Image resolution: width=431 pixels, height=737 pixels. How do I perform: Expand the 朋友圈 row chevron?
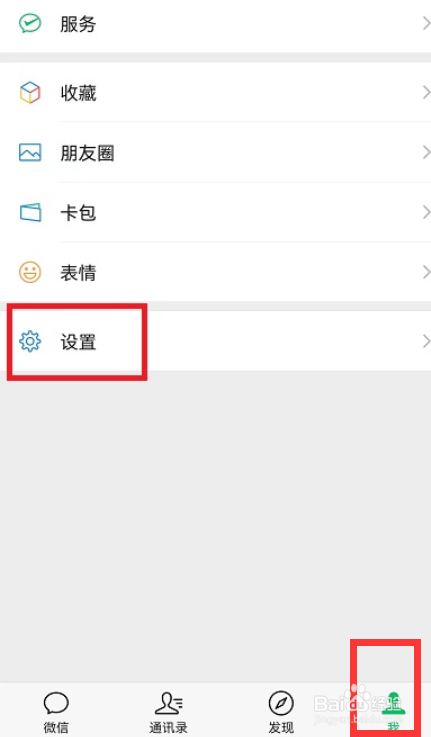point(426,153)
